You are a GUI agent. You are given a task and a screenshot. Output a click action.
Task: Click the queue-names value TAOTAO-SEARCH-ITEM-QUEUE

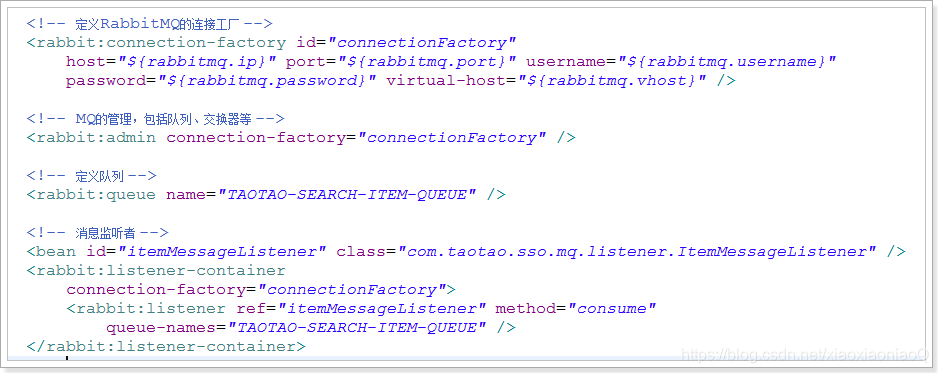point(357,328)
